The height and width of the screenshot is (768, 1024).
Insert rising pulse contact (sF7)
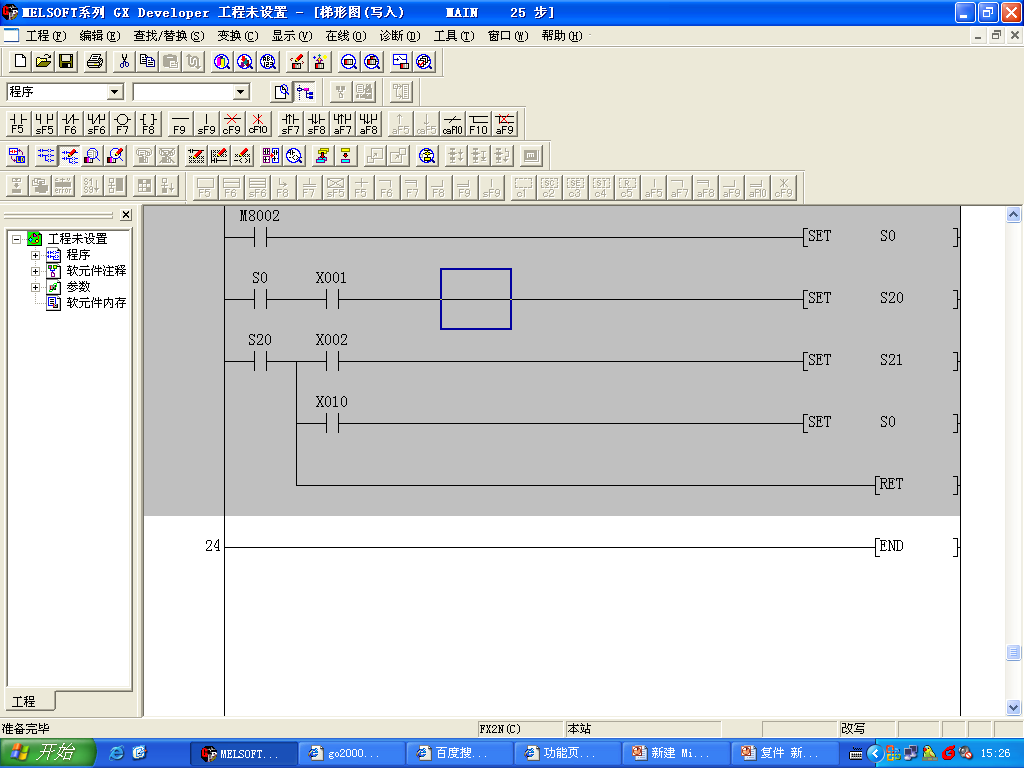click(290, 123)
